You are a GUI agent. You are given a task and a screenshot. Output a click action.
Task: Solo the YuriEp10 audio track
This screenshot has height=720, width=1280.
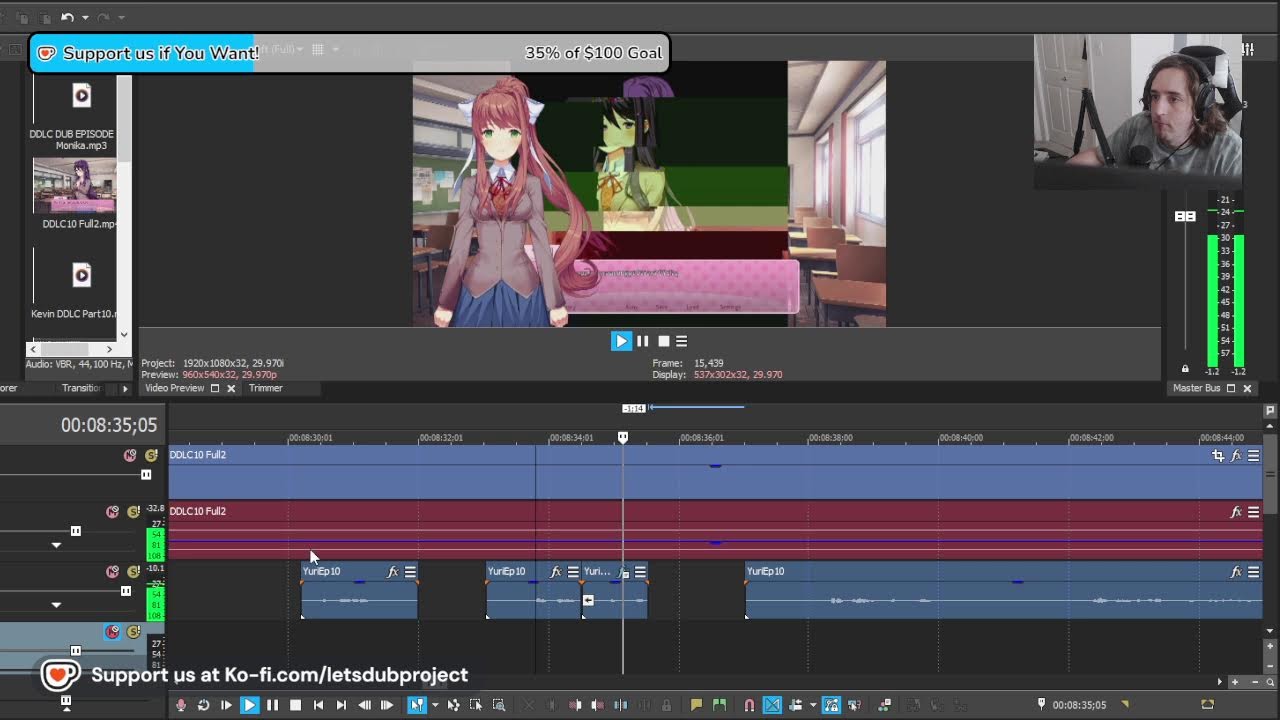133,572
